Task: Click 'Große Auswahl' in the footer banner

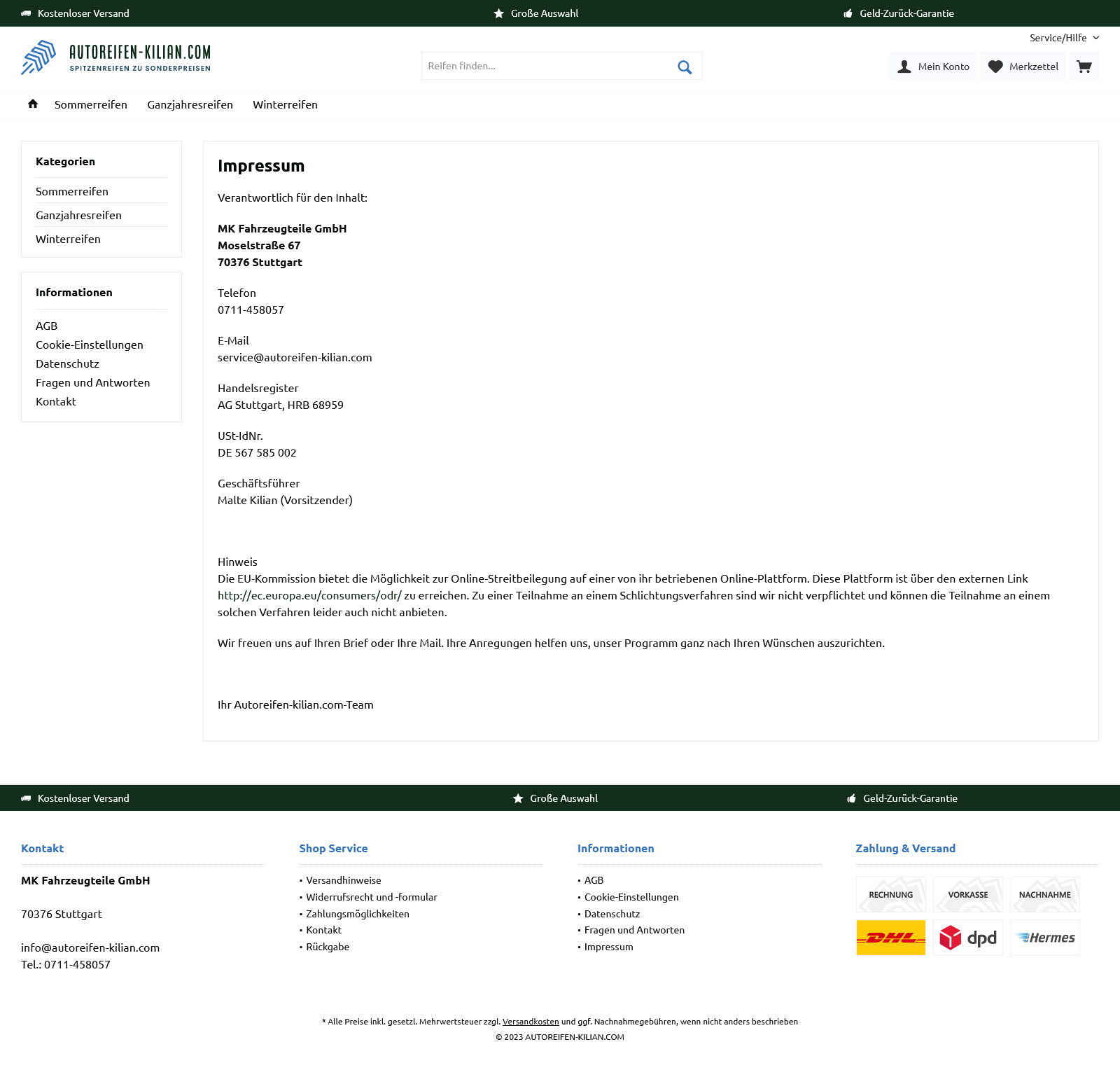Action: [563, 798]
